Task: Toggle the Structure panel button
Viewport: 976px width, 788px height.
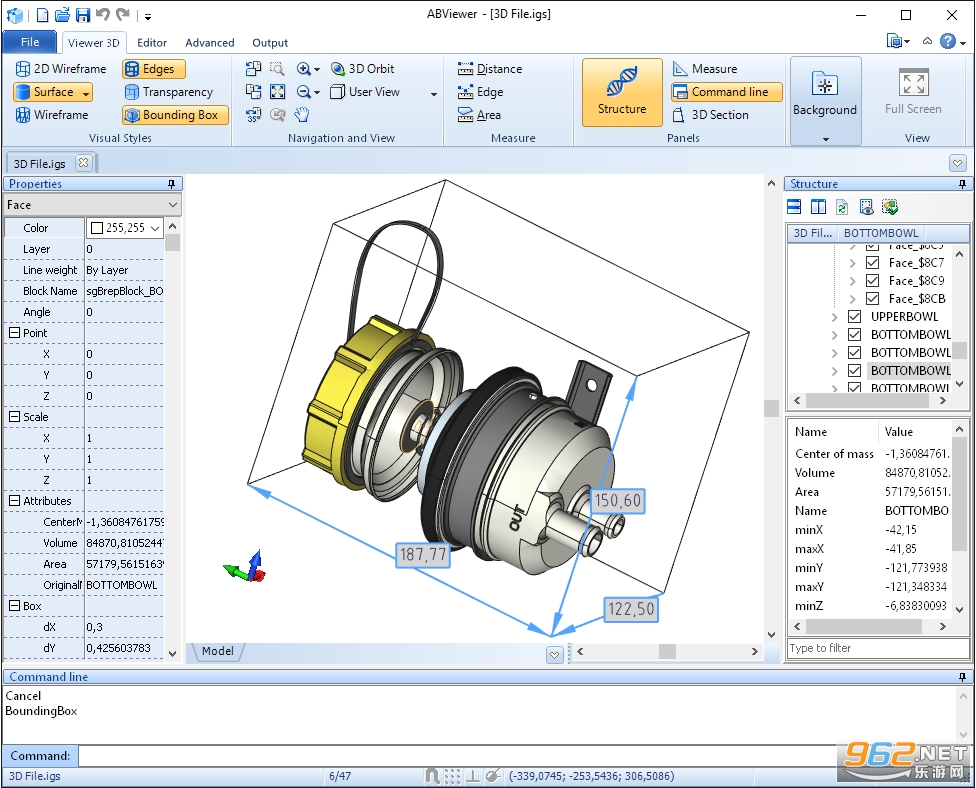Action: click(x=622, y=92)
